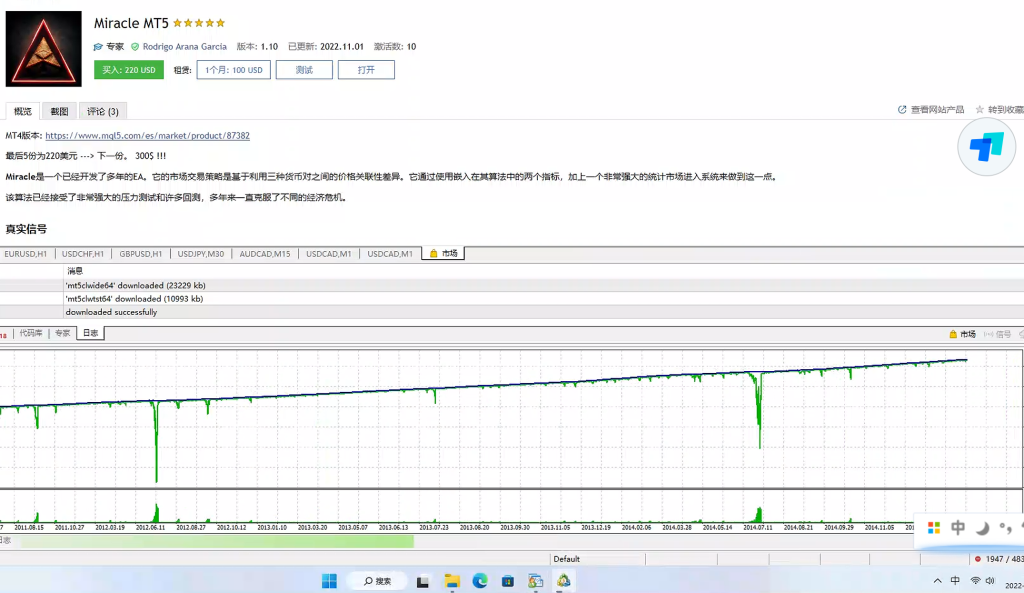Viewport: 1024px width, 593px height.
Task: Select the 'downloaded successfully' log row
Action: point(512,312)
